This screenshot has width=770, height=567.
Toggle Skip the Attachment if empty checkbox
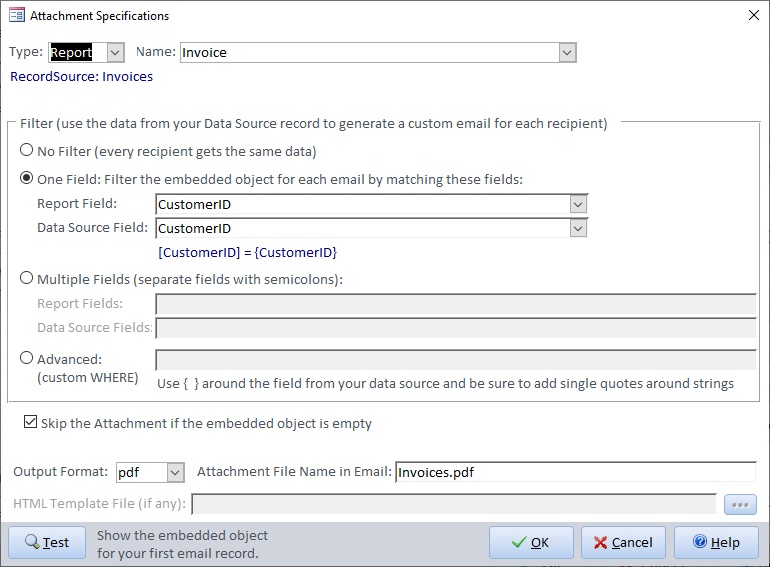(x=31, y=424)
